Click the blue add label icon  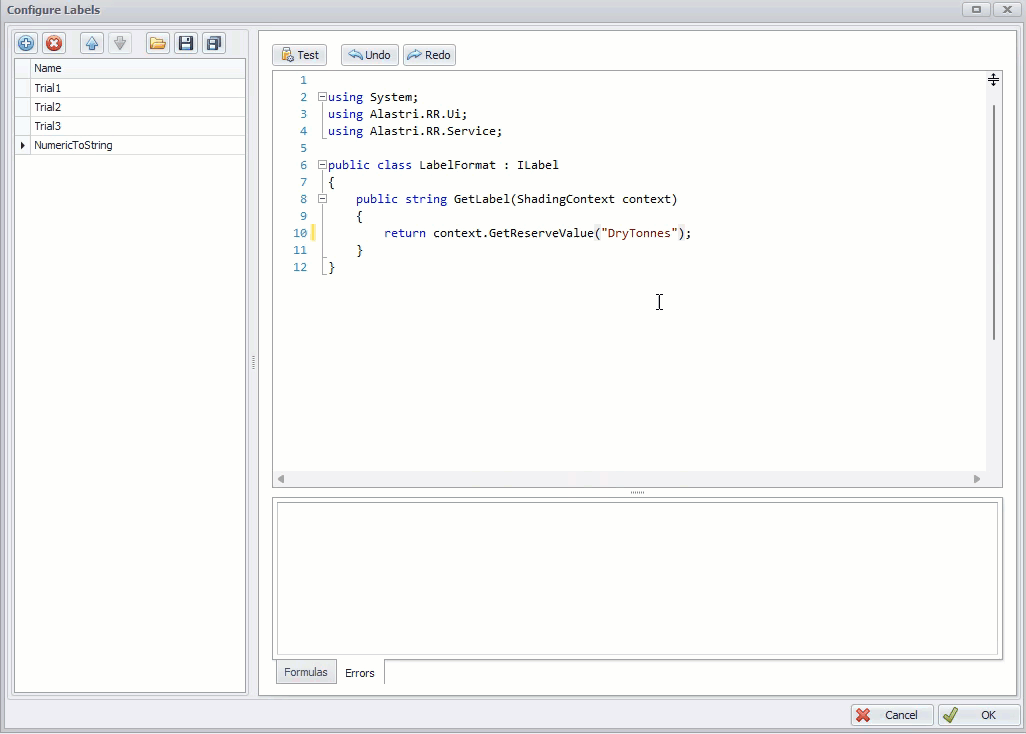[x=26, y=43]
